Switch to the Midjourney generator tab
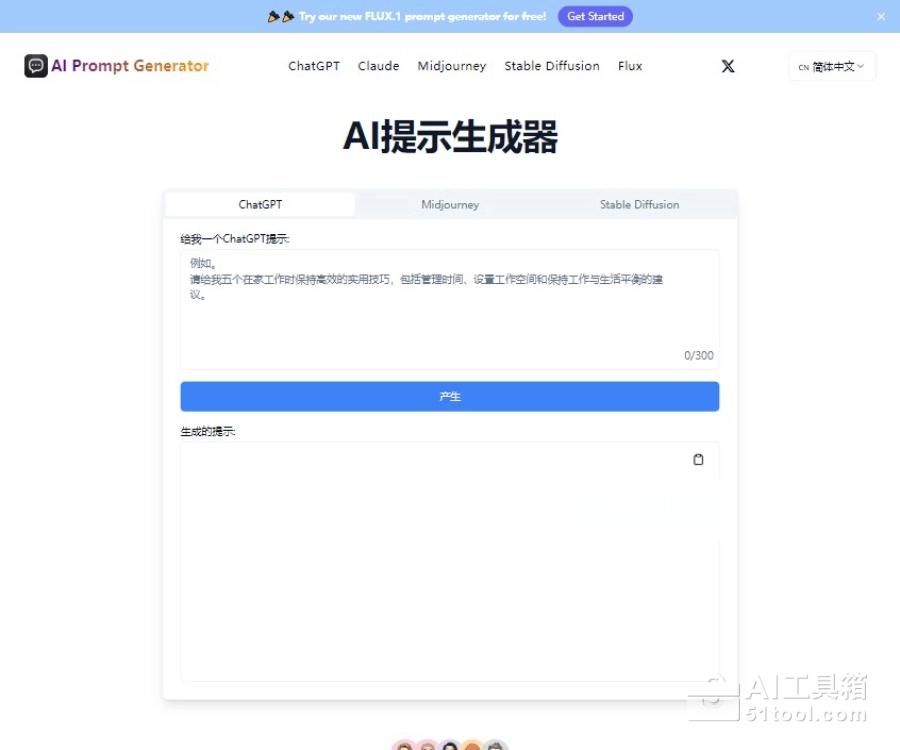Viewport: 900px width, 750px height. coord(450,205)
